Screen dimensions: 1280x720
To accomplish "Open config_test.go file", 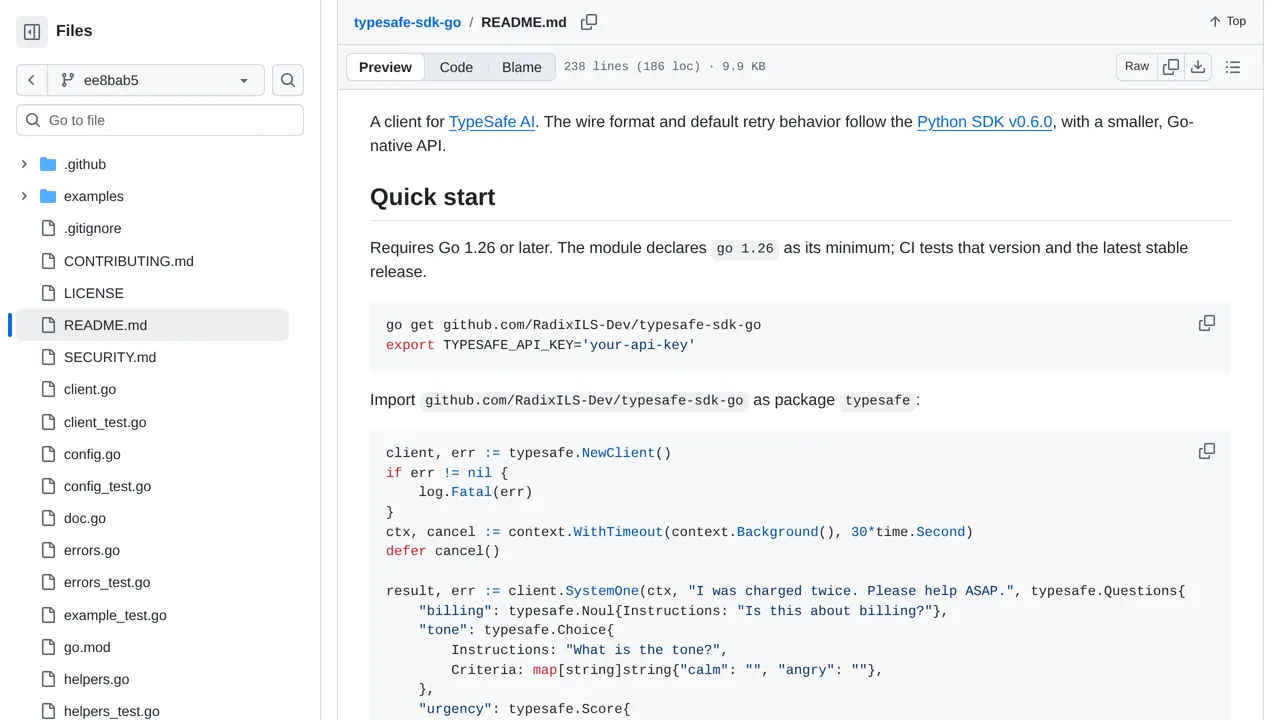I will pos(107,486).
